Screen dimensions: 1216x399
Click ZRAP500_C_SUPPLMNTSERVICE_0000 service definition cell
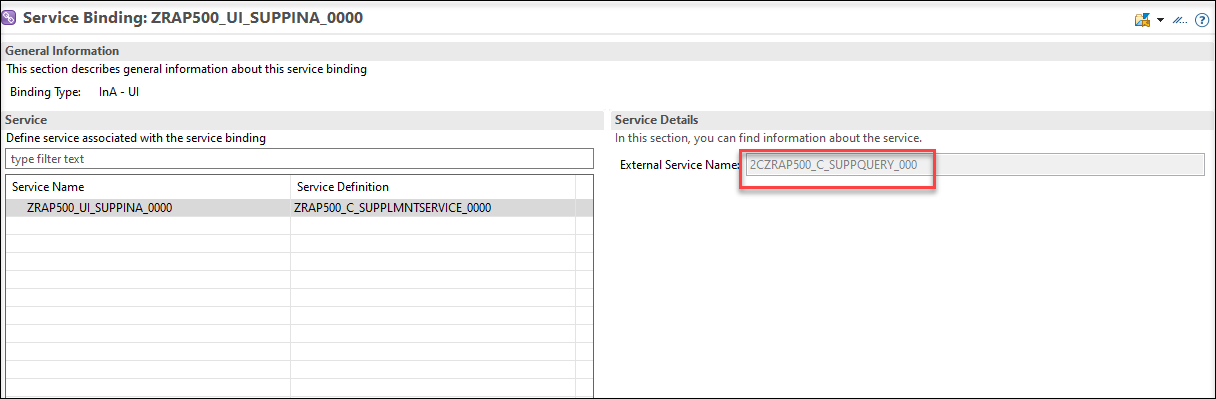tap(393, 208)
